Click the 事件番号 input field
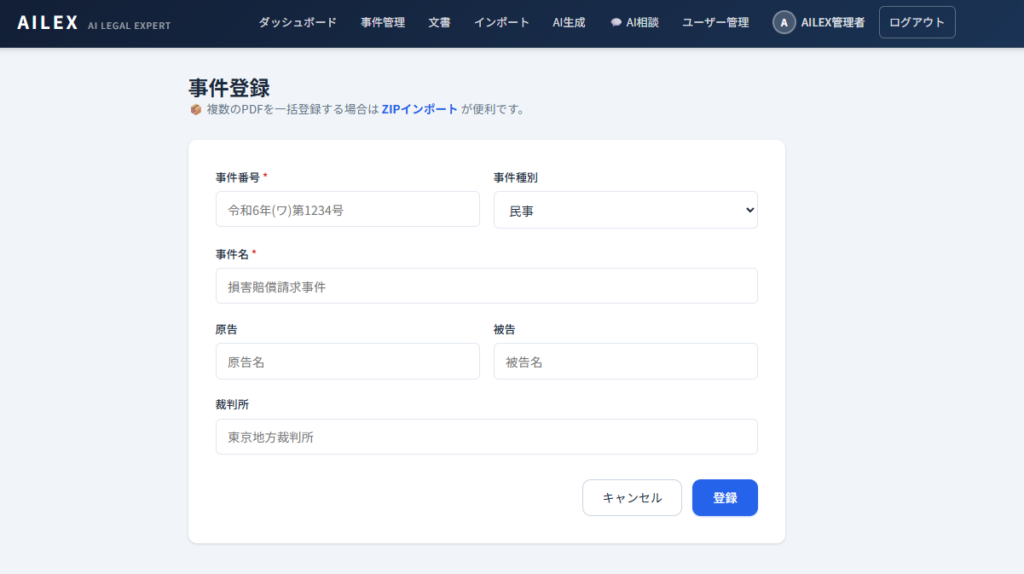The image size is (1024, 574). tap(347, 210)
